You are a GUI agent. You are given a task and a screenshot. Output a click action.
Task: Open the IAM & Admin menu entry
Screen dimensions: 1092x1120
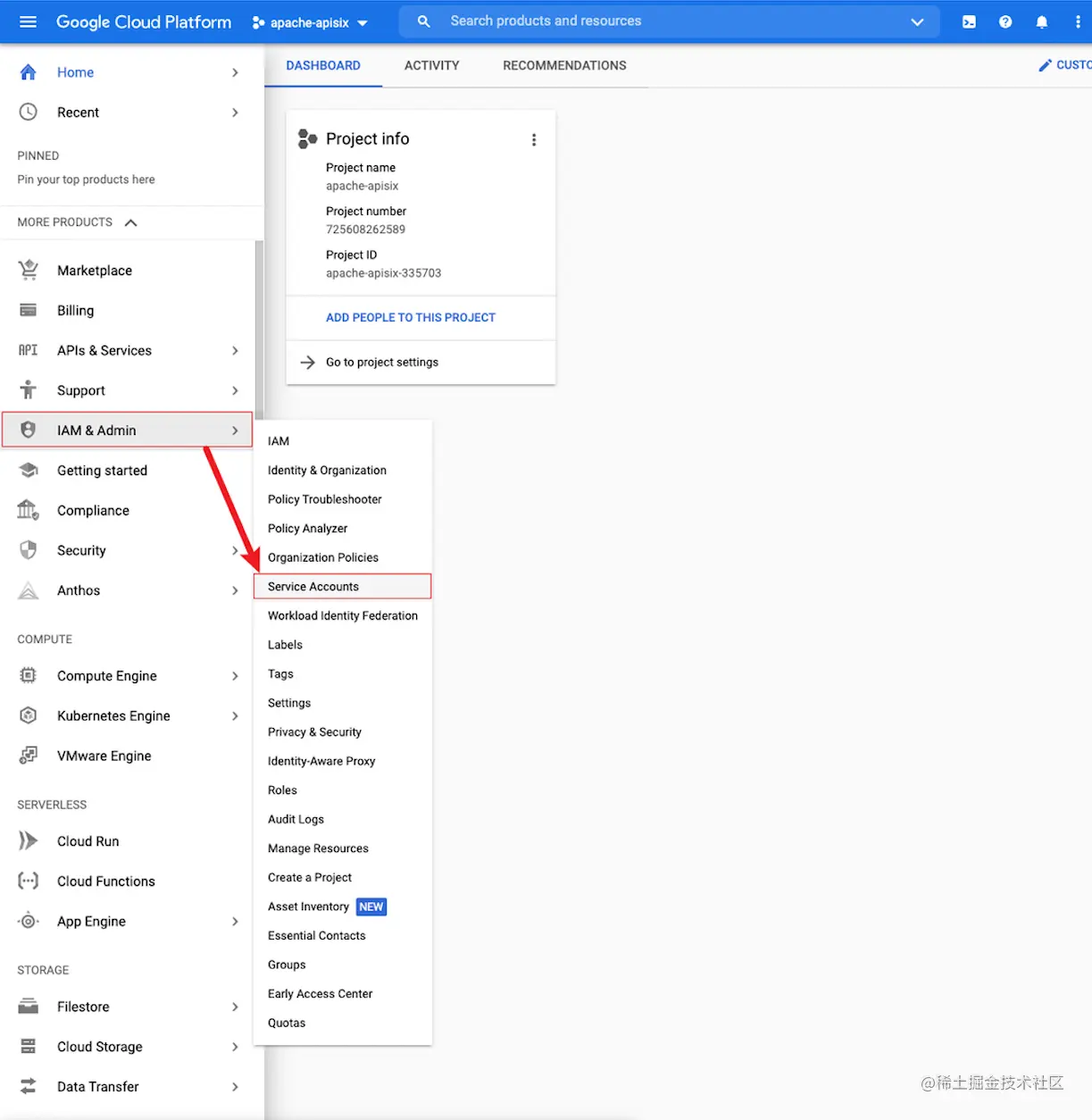click(x=127, y=430)
